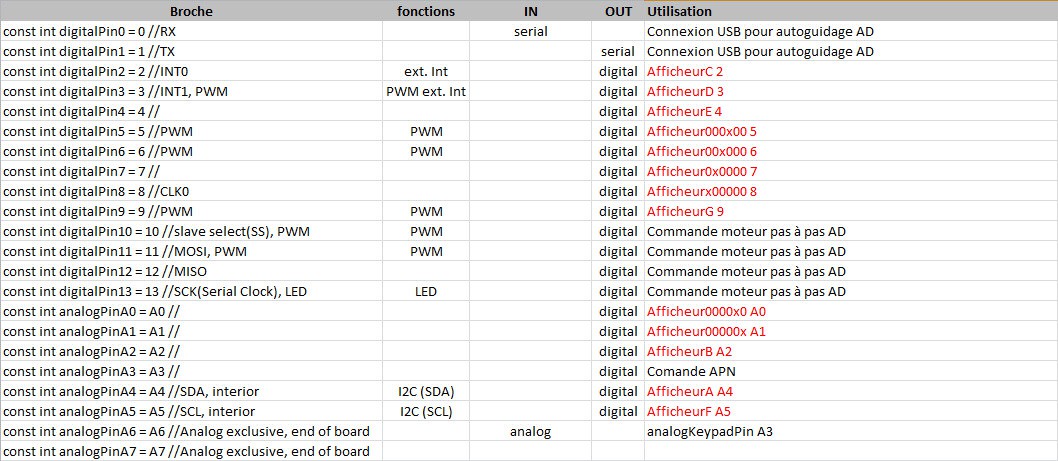
Task: Click the "LED" function cell
Action: [426, 291]
